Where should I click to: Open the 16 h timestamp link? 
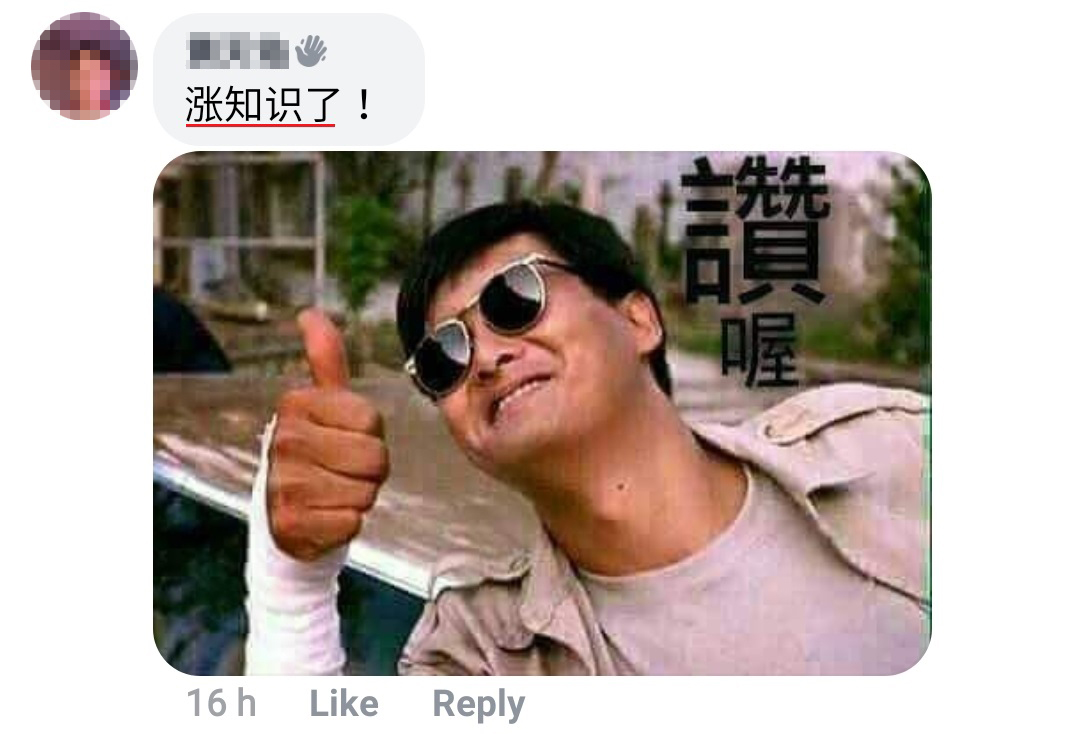(x=221, y=704)
